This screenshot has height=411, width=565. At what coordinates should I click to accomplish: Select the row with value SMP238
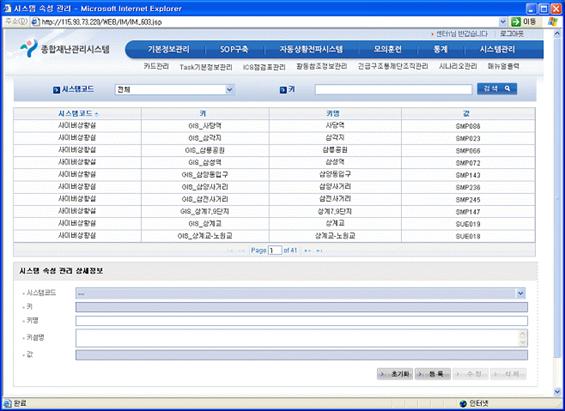pos(275,187)
